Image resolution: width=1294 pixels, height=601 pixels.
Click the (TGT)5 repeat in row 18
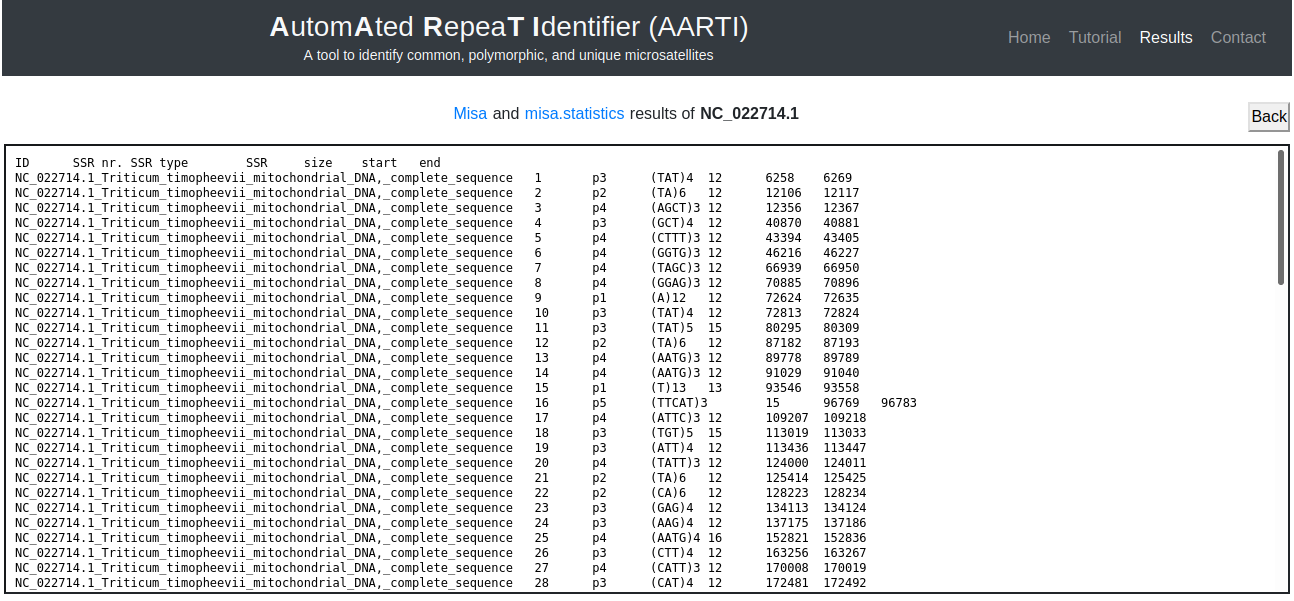(671, 433)
